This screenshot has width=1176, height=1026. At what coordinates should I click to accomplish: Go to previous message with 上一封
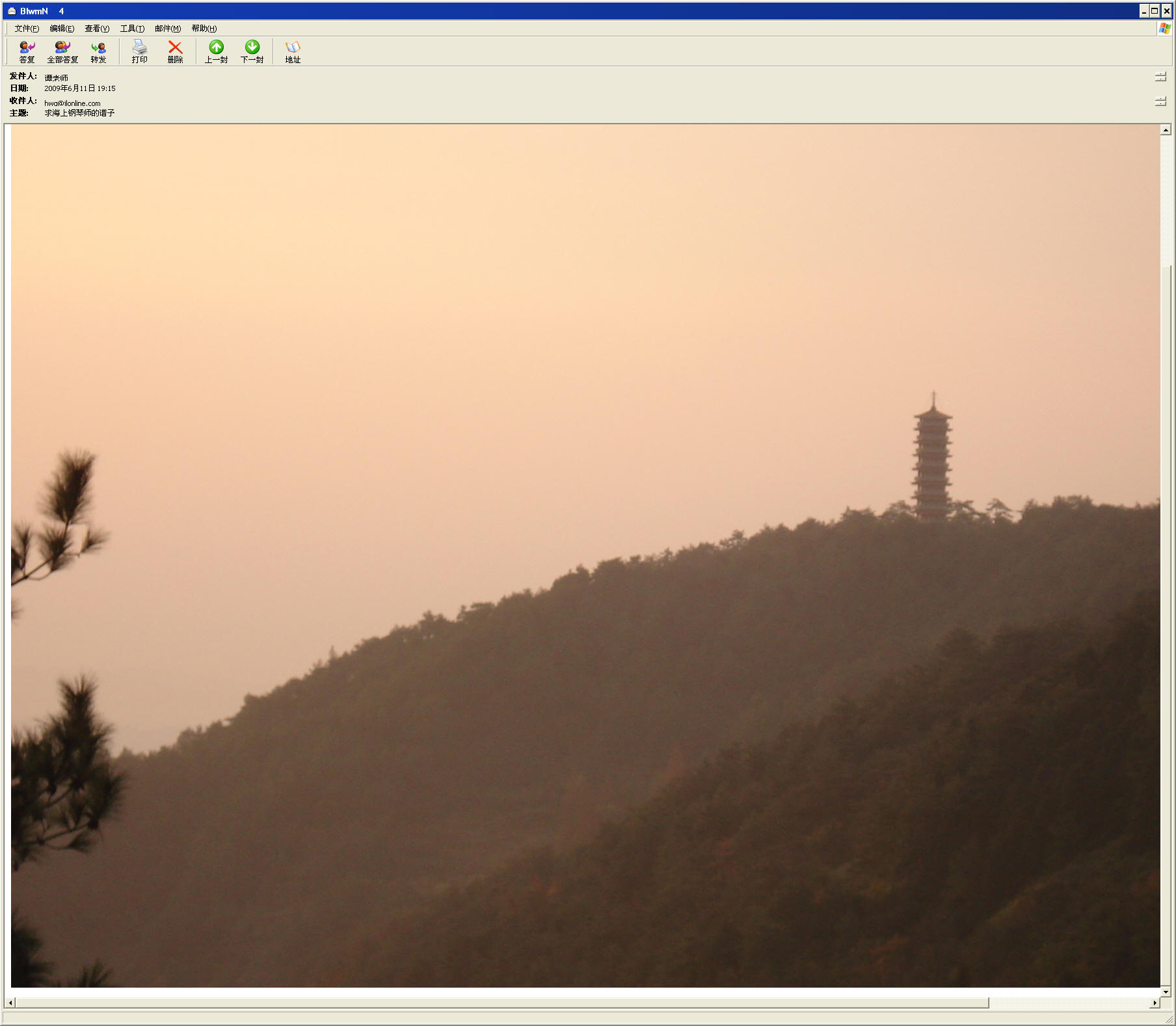pos(216,52)
